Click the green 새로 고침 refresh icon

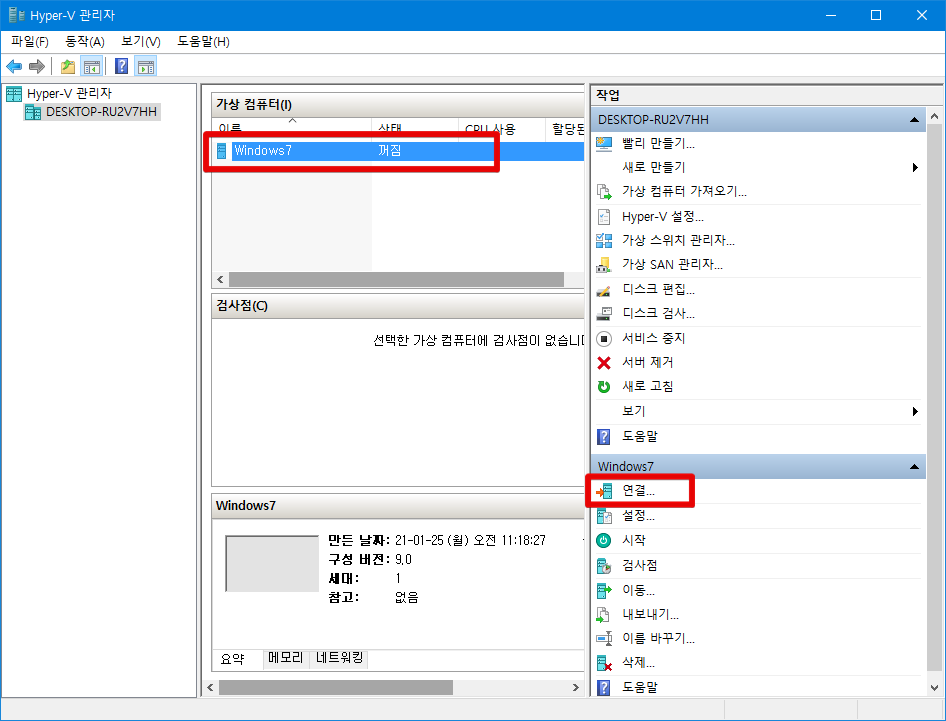pos(604,387)
